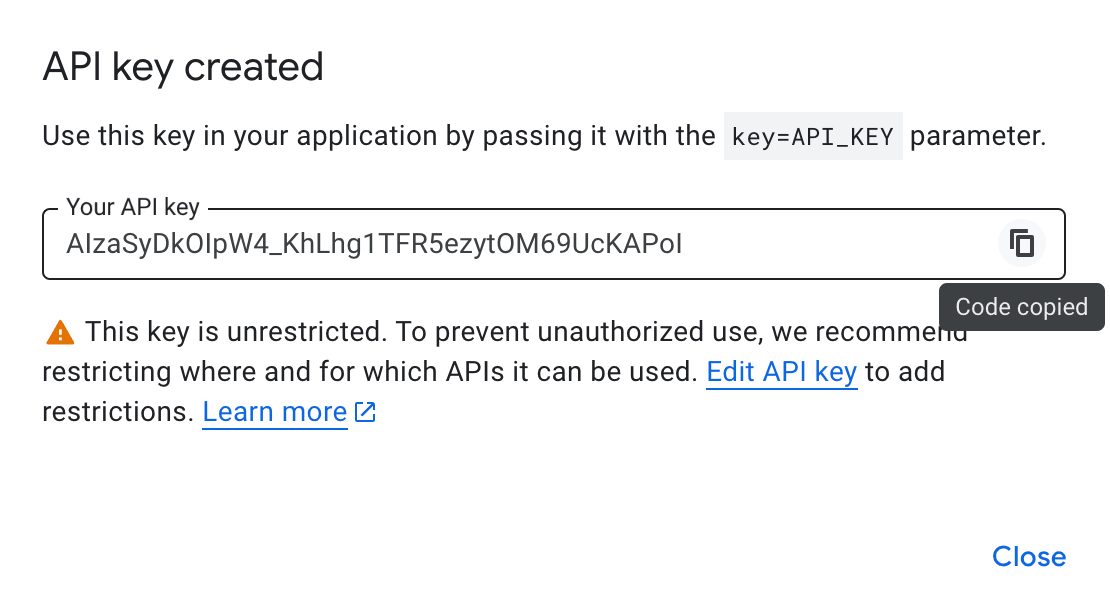Click the orange warning triangle icon
The height and width of the screenshot is (598, 1110).
(60, 332)
